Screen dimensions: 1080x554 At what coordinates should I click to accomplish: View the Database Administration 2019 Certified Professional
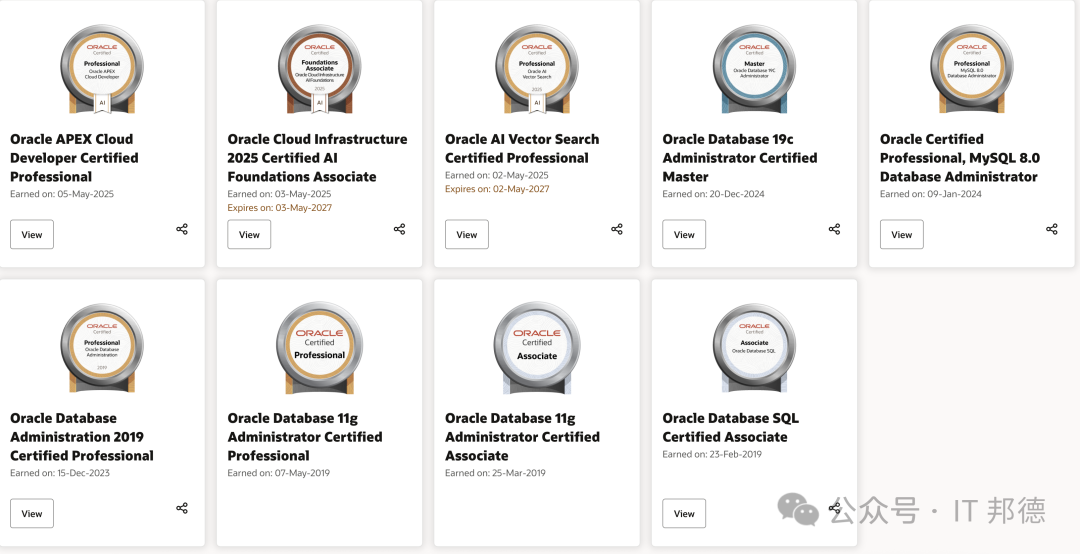click(32, 513)
